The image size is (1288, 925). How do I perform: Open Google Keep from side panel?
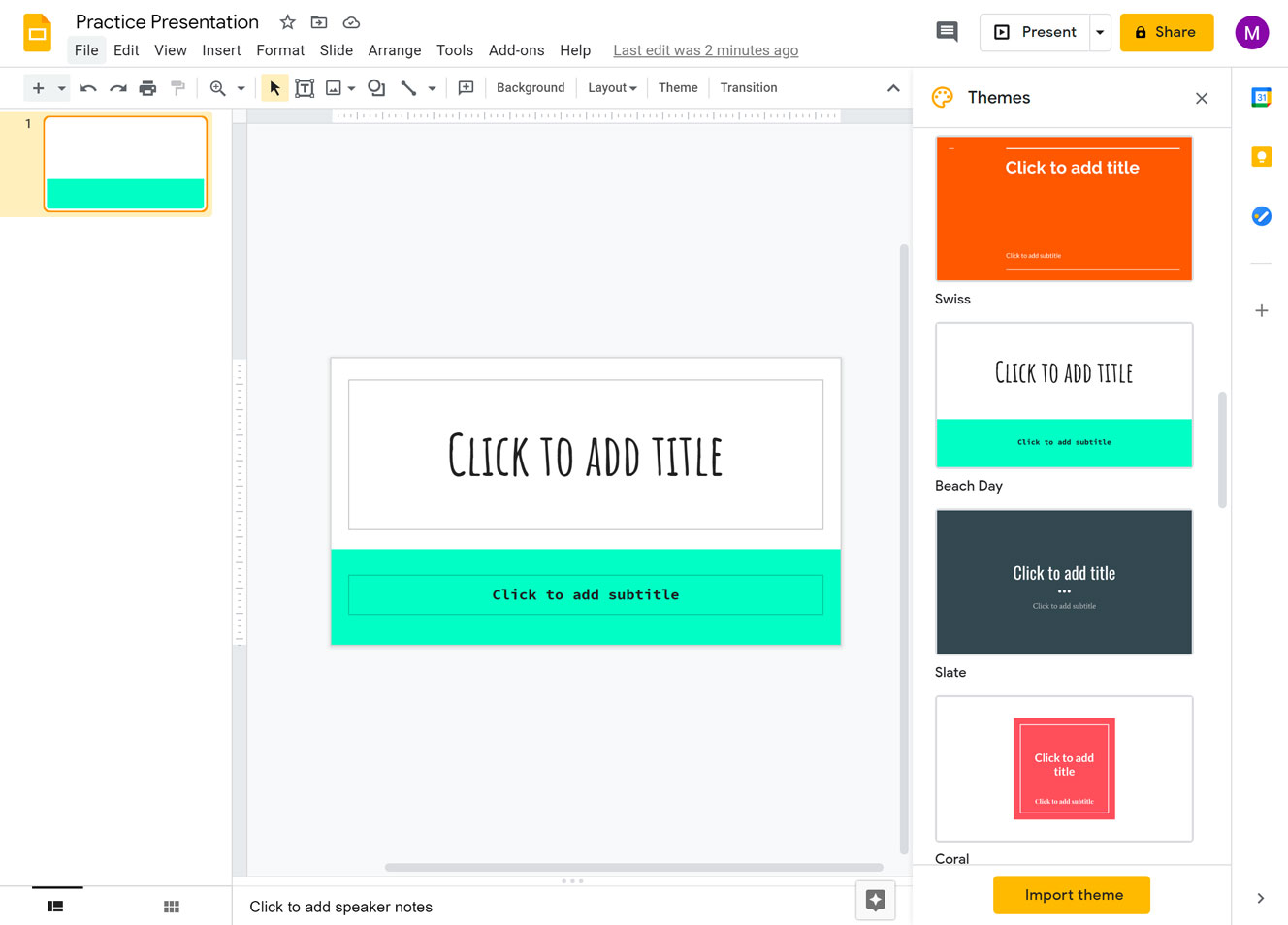1261,157
